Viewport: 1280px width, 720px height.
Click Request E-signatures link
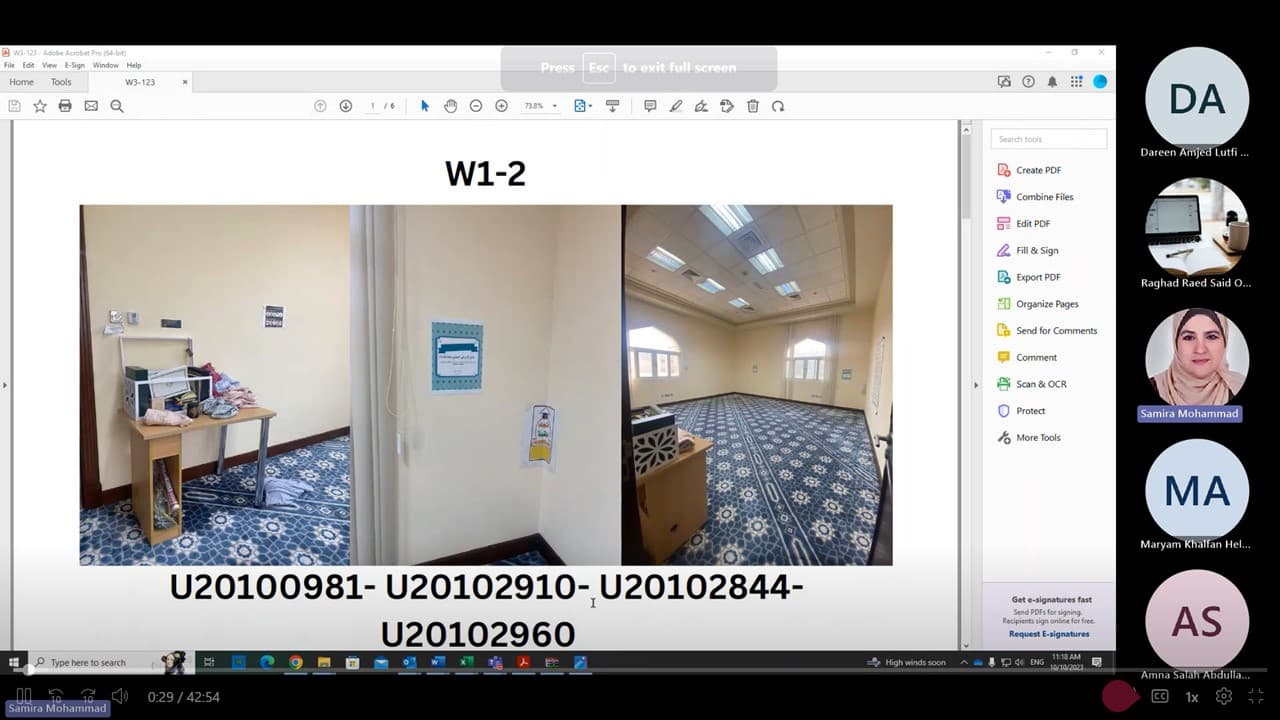pos(1049,634)
